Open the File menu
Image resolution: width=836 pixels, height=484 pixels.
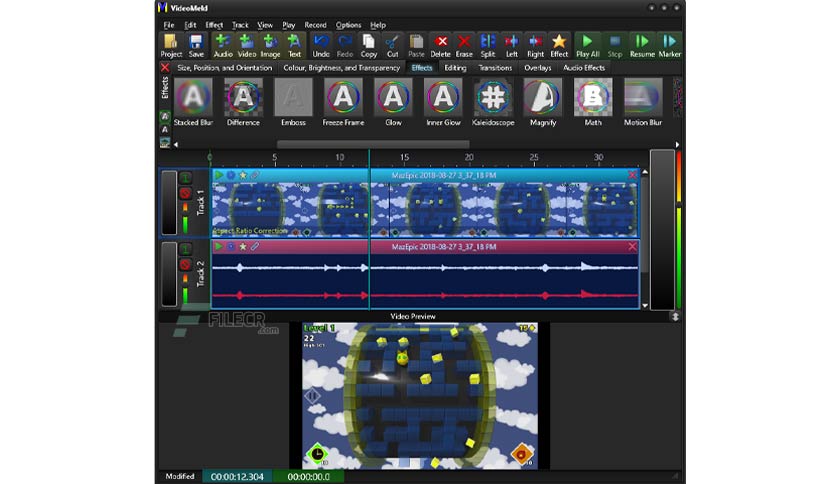pos(168,25)
